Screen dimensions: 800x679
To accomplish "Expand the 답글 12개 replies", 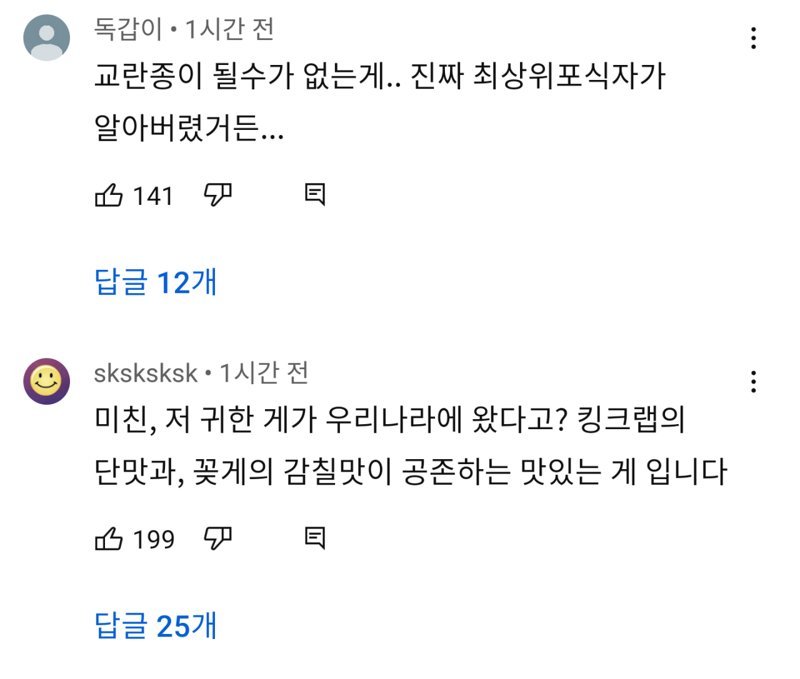I will 155,283.
